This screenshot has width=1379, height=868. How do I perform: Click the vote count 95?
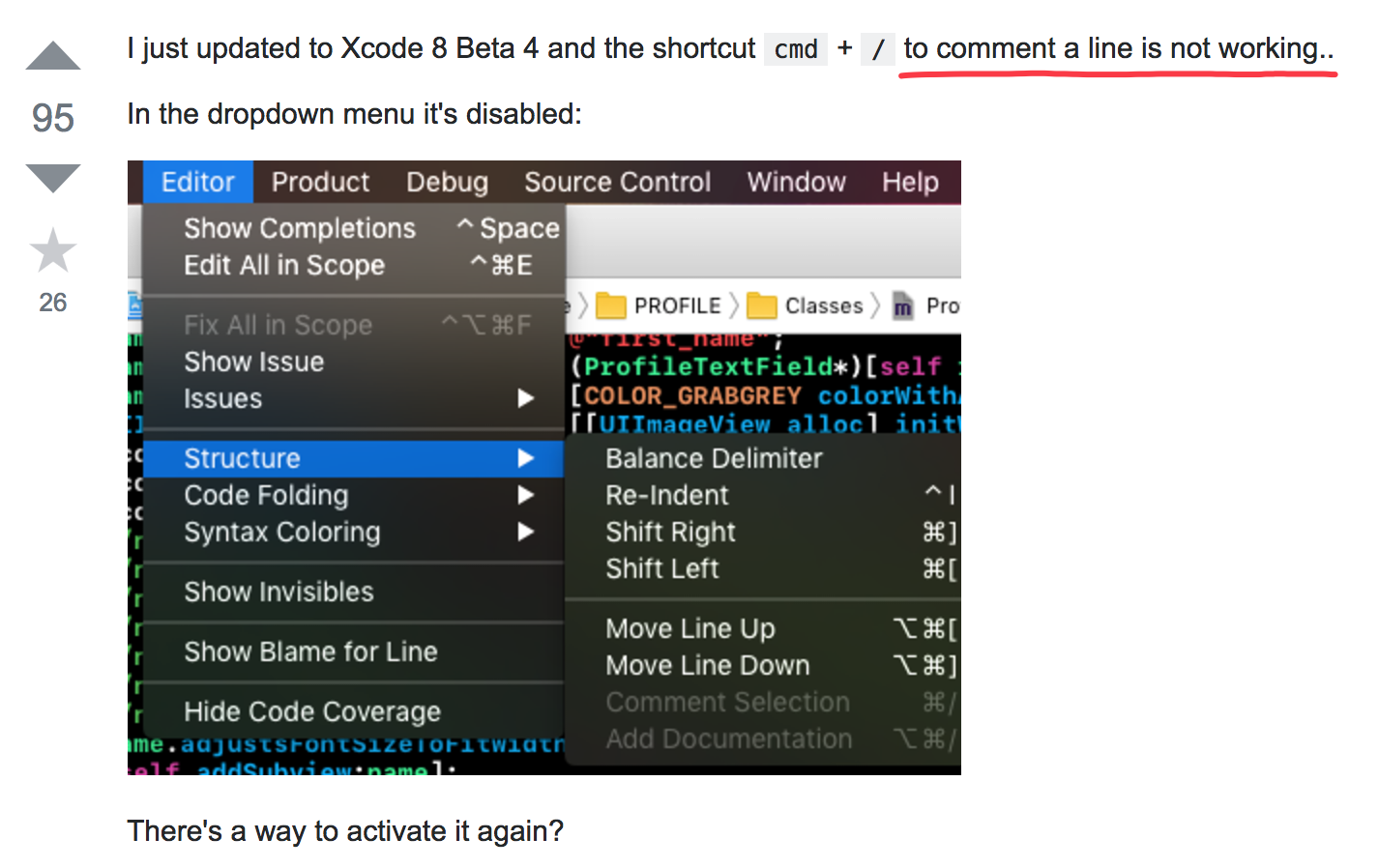(x=53, y=118)
